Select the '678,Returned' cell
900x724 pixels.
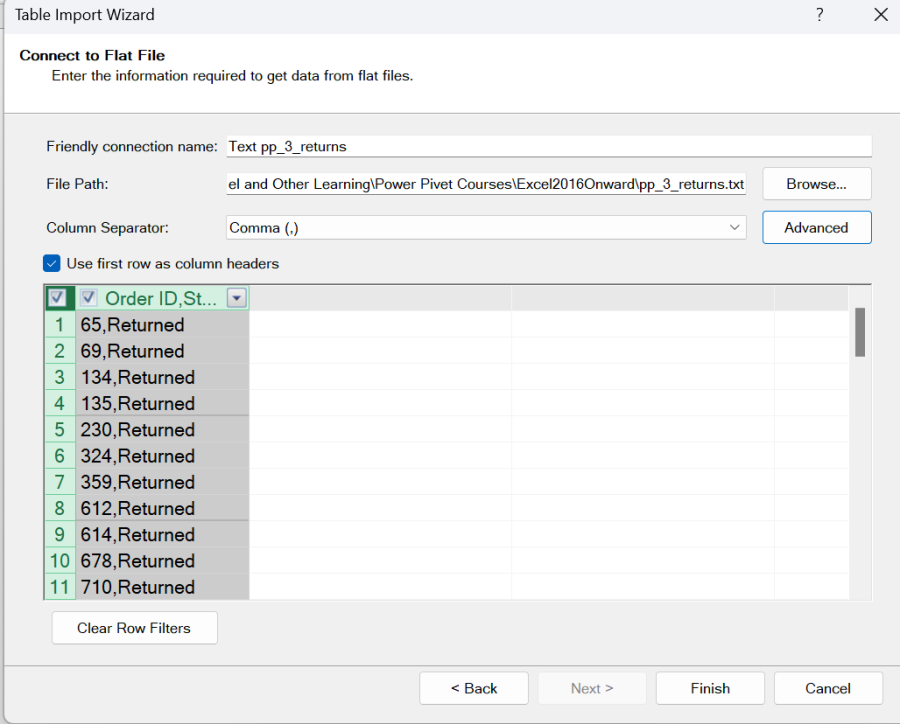[x=162, y=561]
